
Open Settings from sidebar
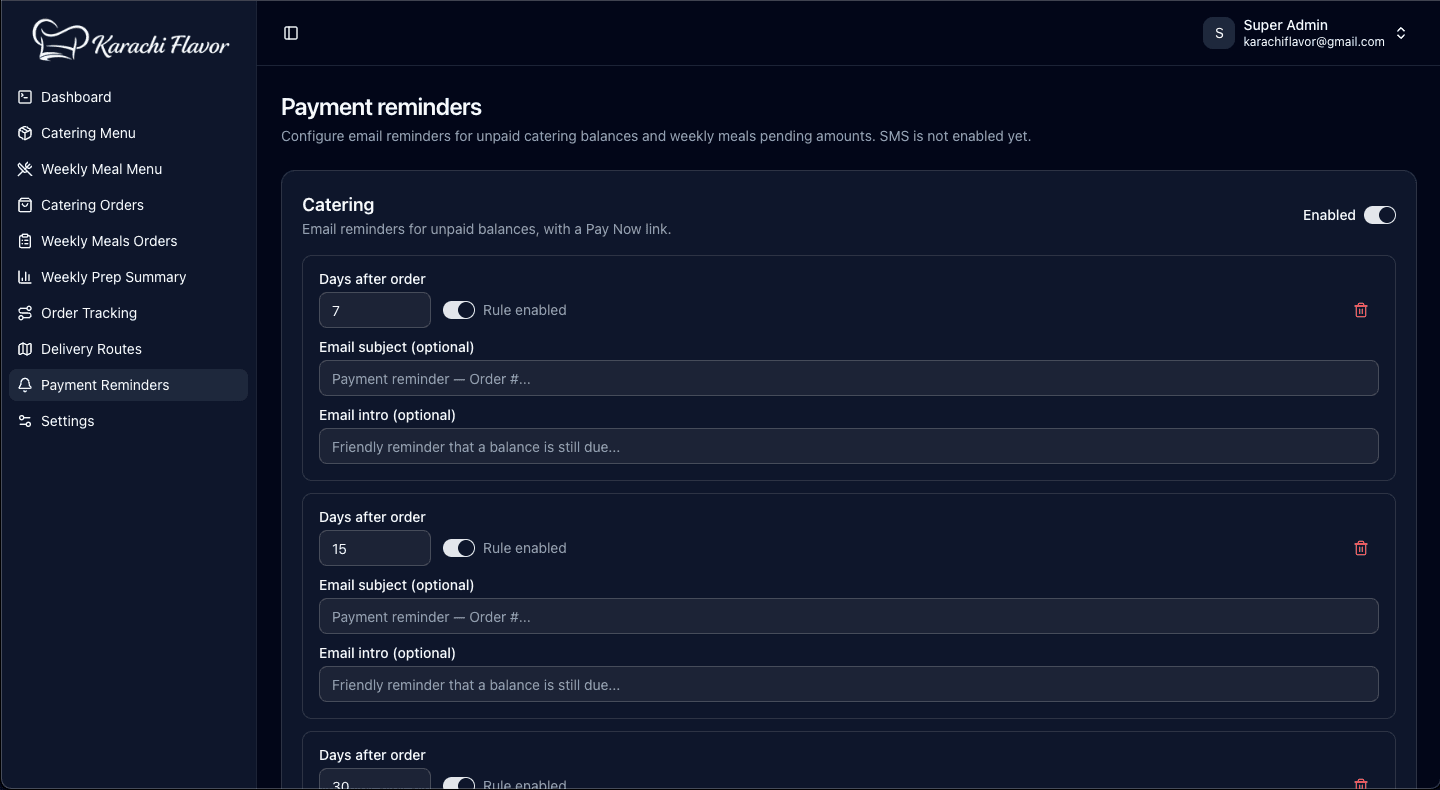coord(128,421)
